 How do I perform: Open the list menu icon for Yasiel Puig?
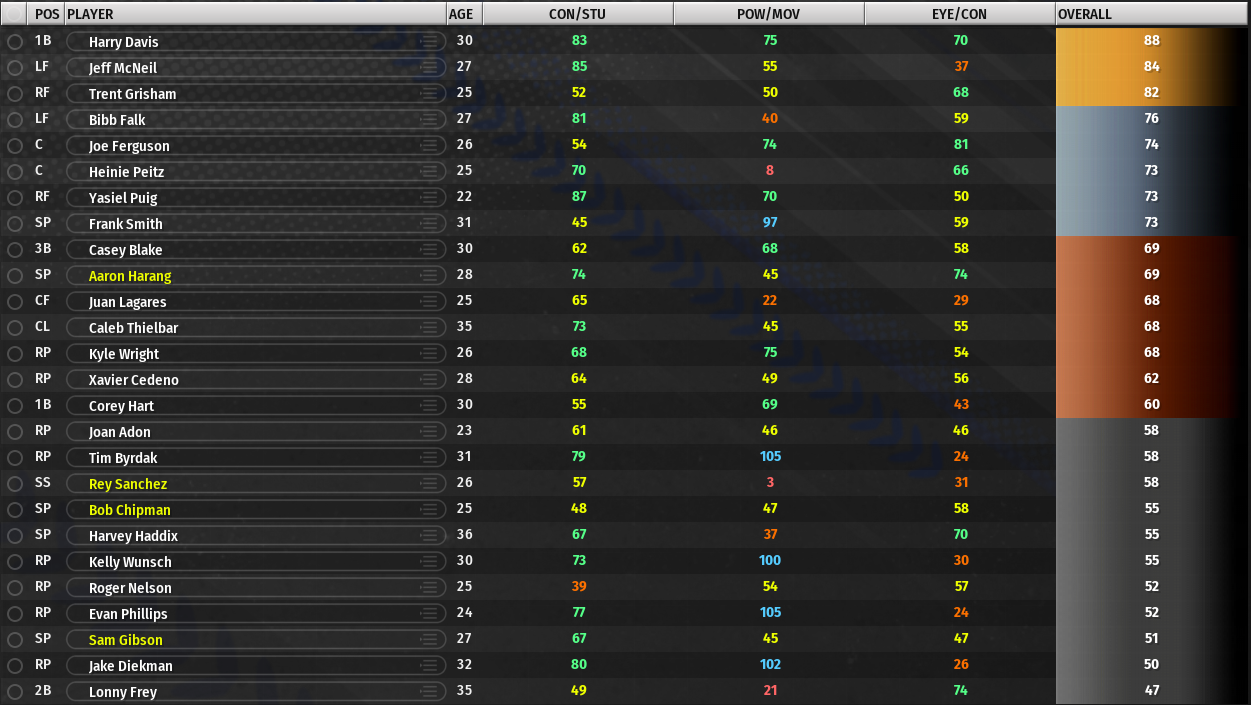430,197
